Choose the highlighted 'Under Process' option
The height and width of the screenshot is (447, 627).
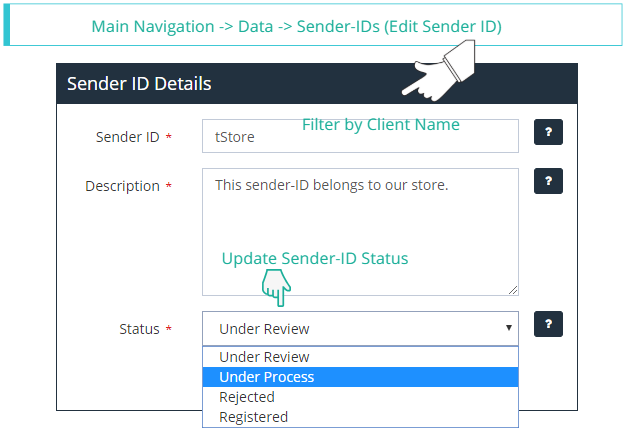(267, 377)
